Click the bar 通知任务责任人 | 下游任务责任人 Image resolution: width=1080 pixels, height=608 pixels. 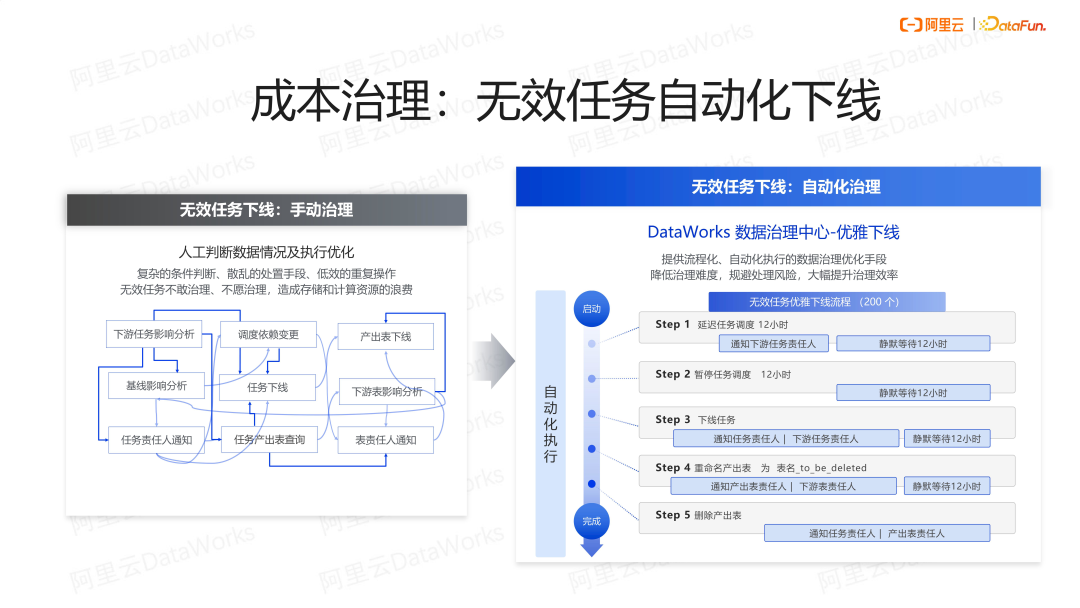[x=785, y=439]
